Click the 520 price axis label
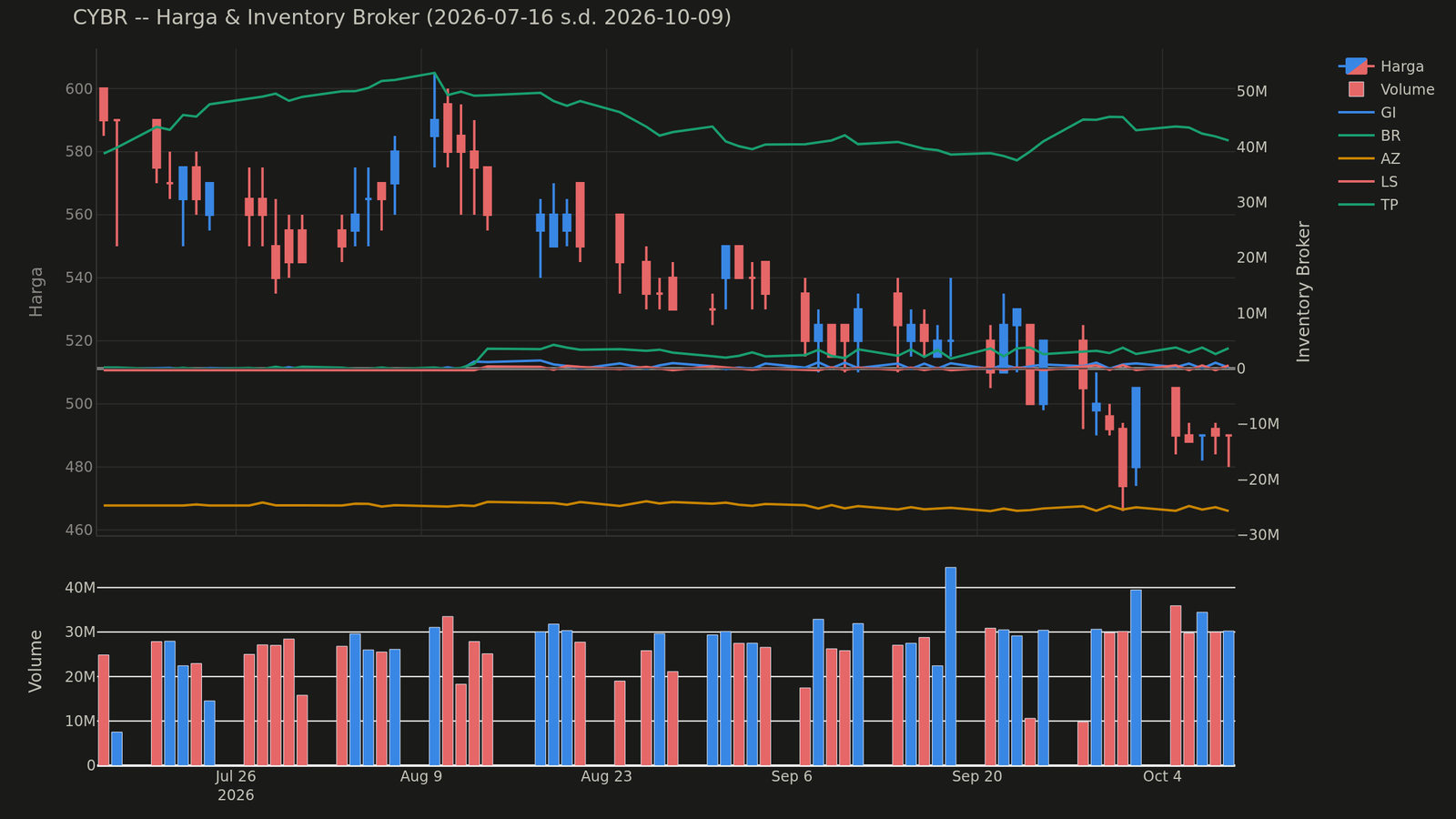The height and width of the screenshot is (819, 1456). [x=79, y=341]
